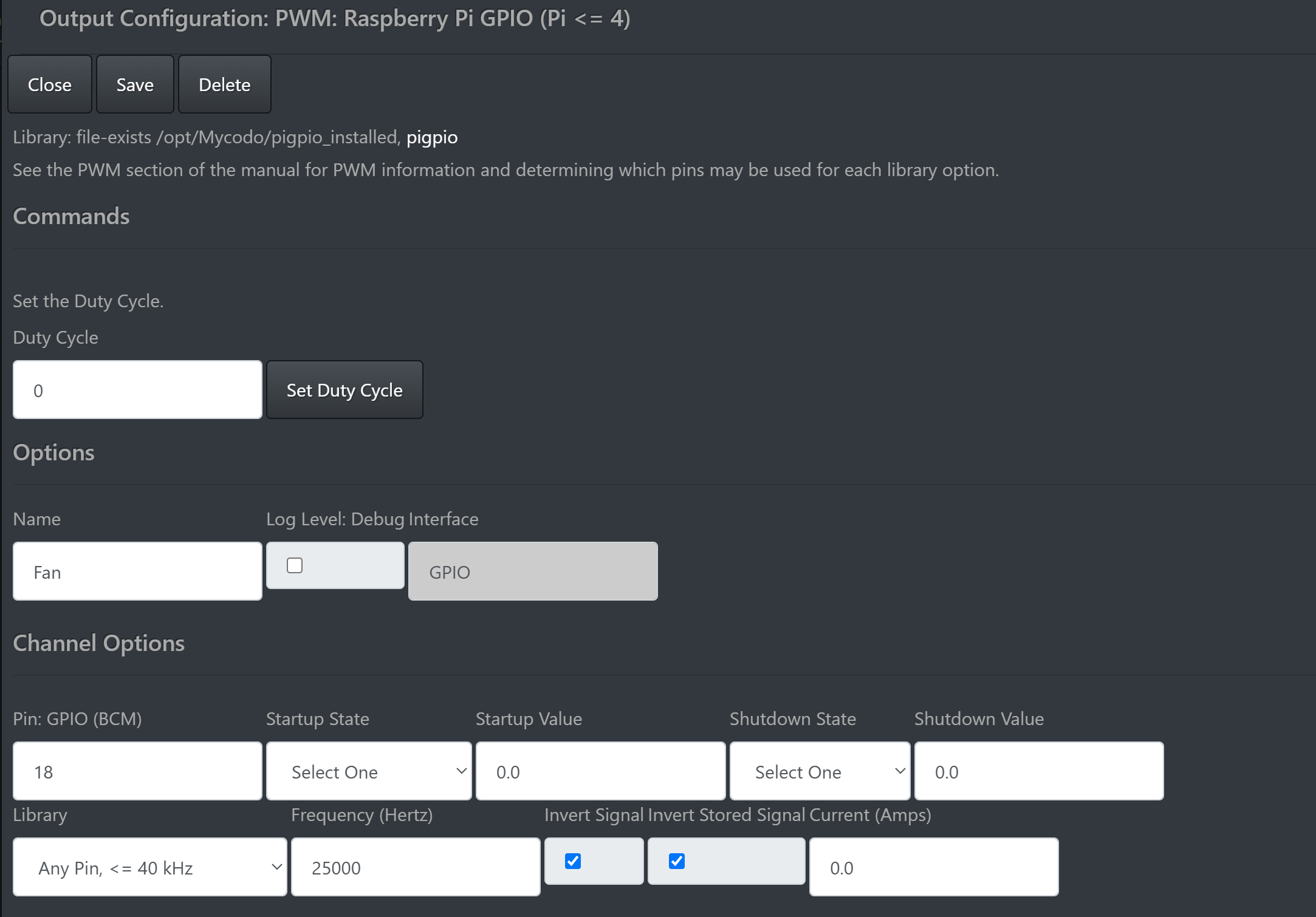
Task: Uncheck the Invert Signal checkbox
Action: tap(573, 861)
